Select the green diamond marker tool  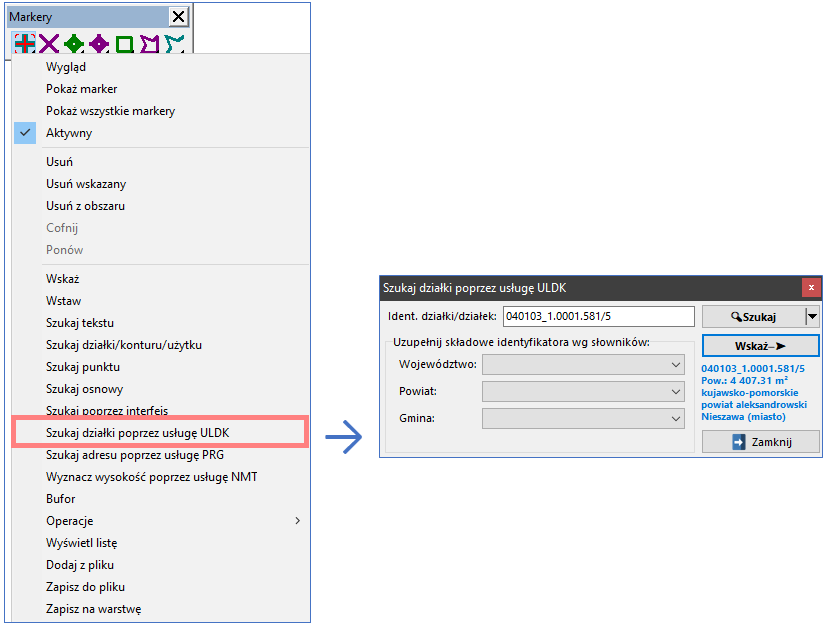[x=74, y=44]
